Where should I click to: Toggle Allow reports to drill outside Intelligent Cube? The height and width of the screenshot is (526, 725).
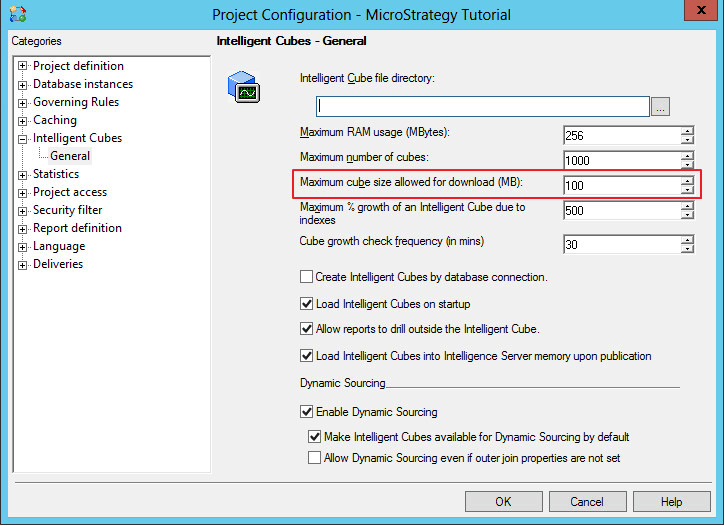tap(306, 329)
